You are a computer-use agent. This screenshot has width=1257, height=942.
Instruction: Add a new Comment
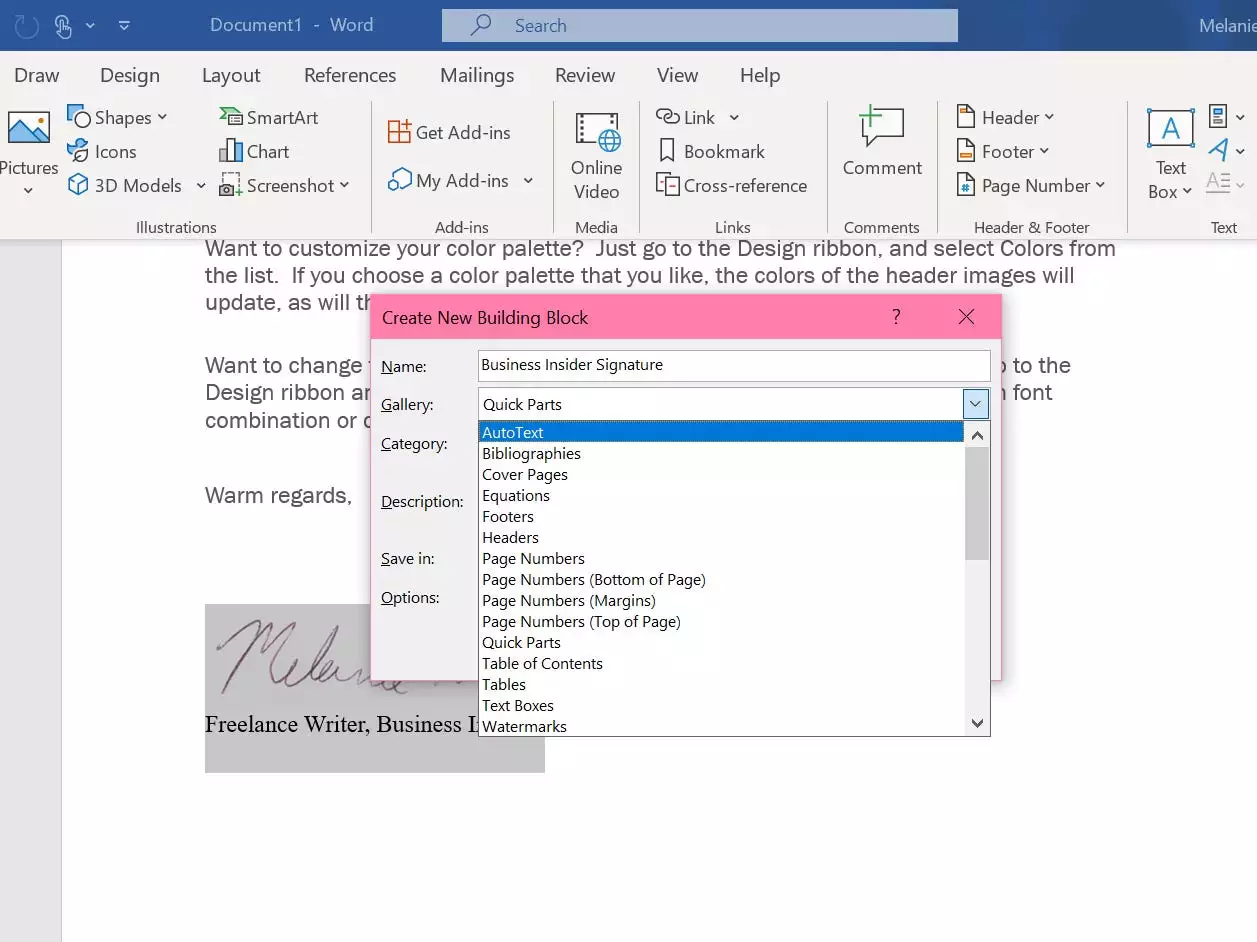tap(881, 143)
